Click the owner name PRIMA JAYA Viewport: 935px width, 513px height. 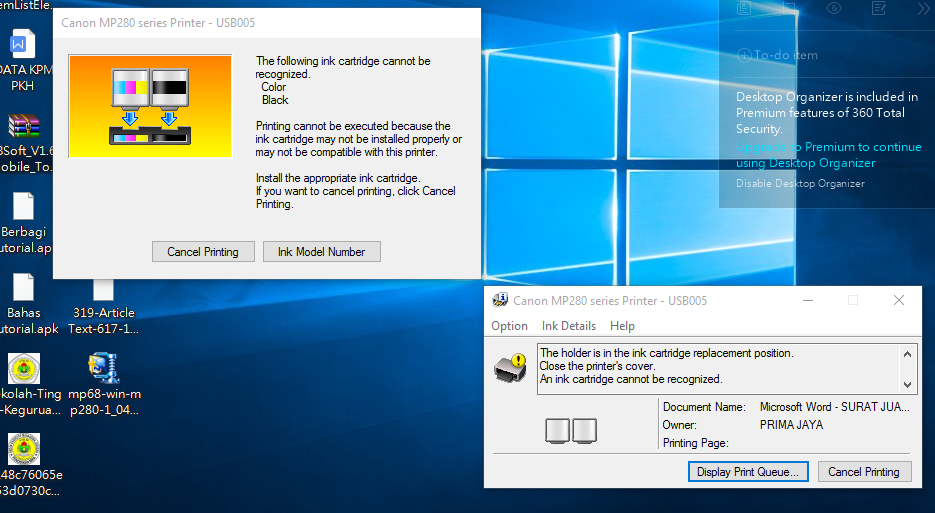point(791,425)
